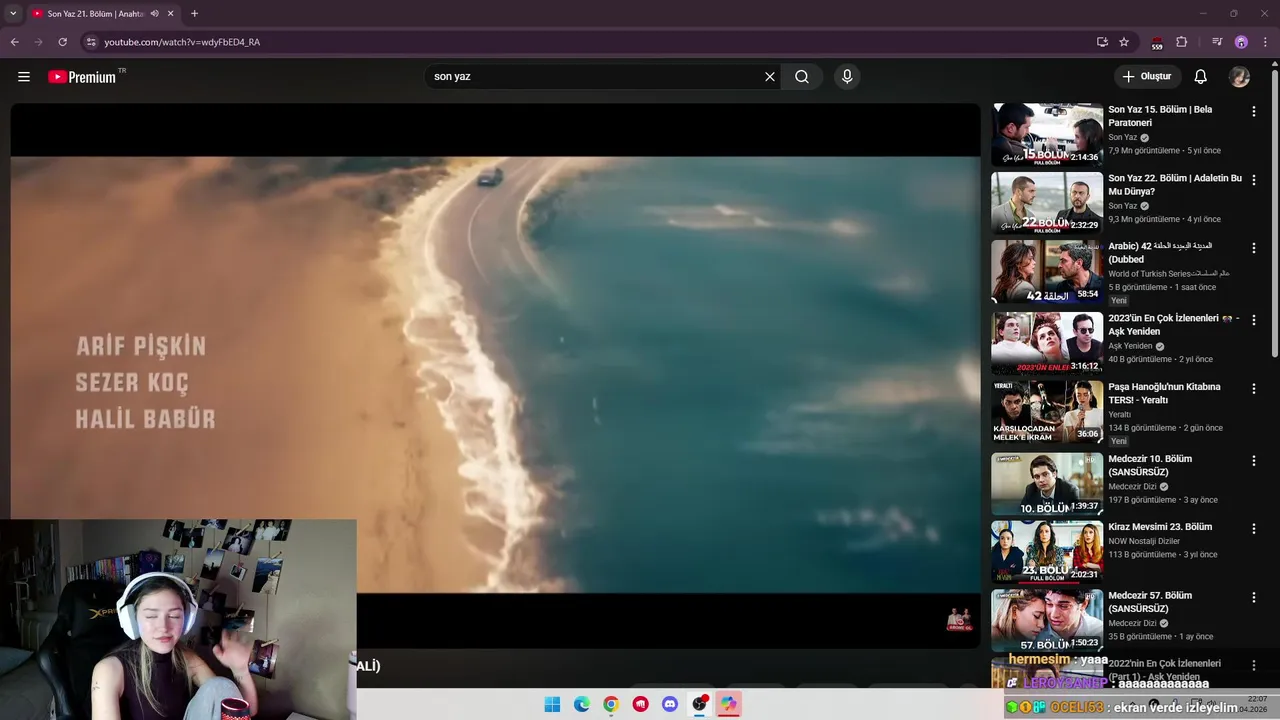1280x720 pixels.
Task: Visit Aşk Yeniden channel name
Action: tap(1130, 346)
